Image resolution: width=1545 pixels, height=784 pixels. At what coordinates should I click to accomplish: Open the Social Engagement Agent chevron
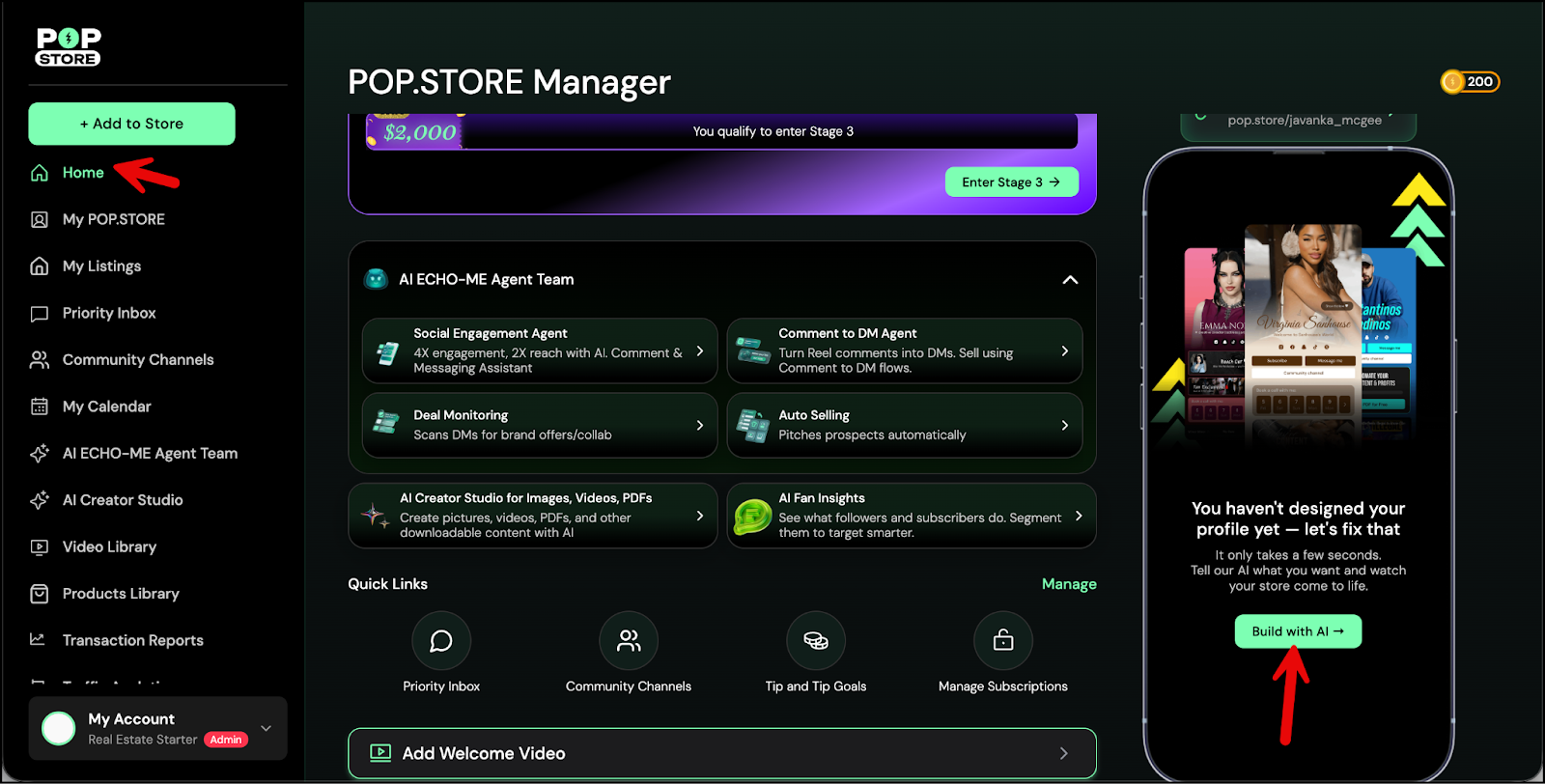[700, 351]
